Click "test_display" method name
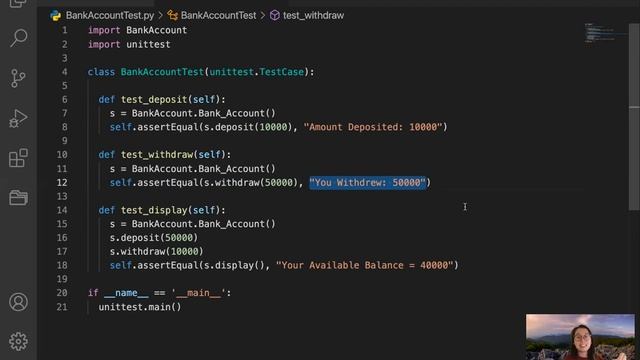The image size is (640, 360). tap(154, 210)
